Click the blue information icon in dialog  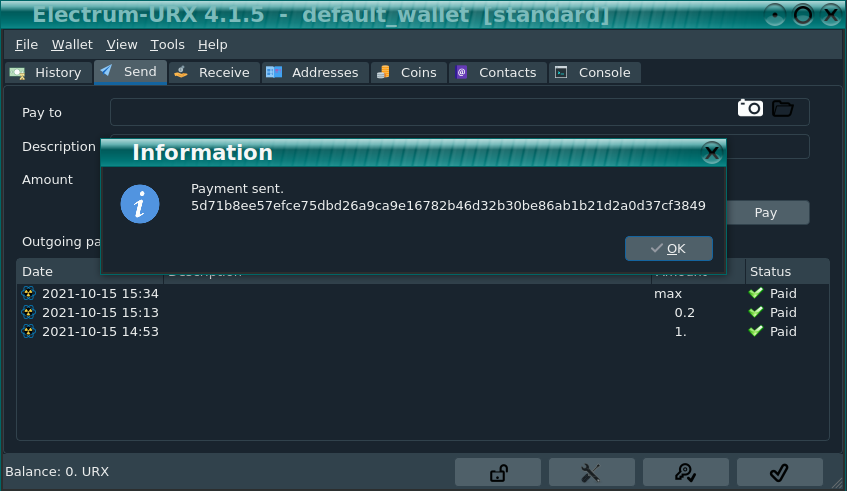[x=140, y=204]
